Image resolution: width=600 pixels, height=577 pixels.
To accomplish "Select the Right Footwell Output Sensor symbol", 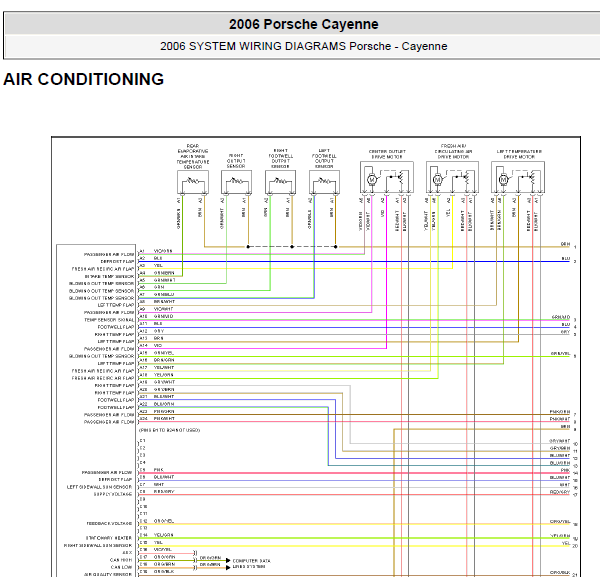I will [x=280, y=182].
